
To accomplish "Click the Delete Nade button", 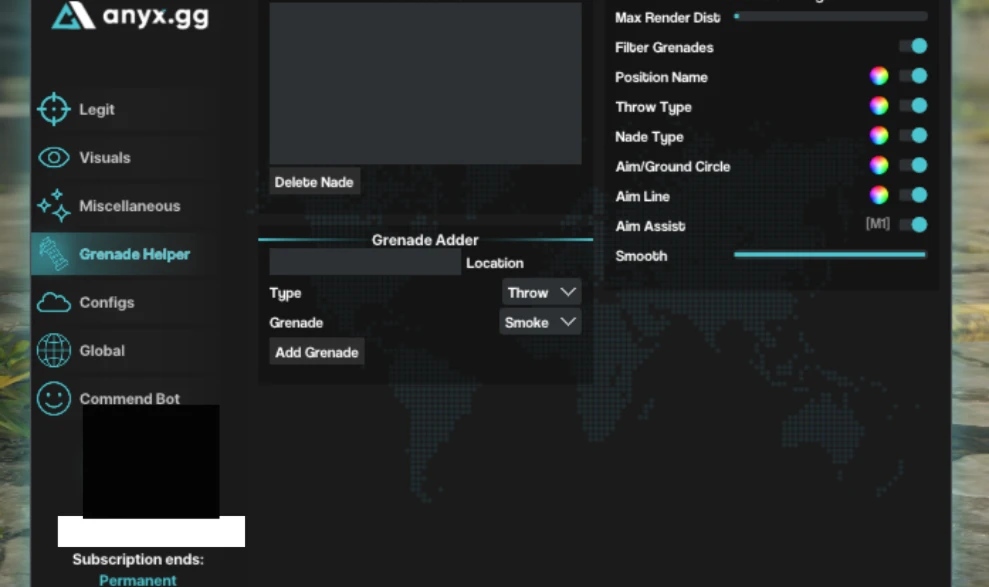I will click(314, 182).
